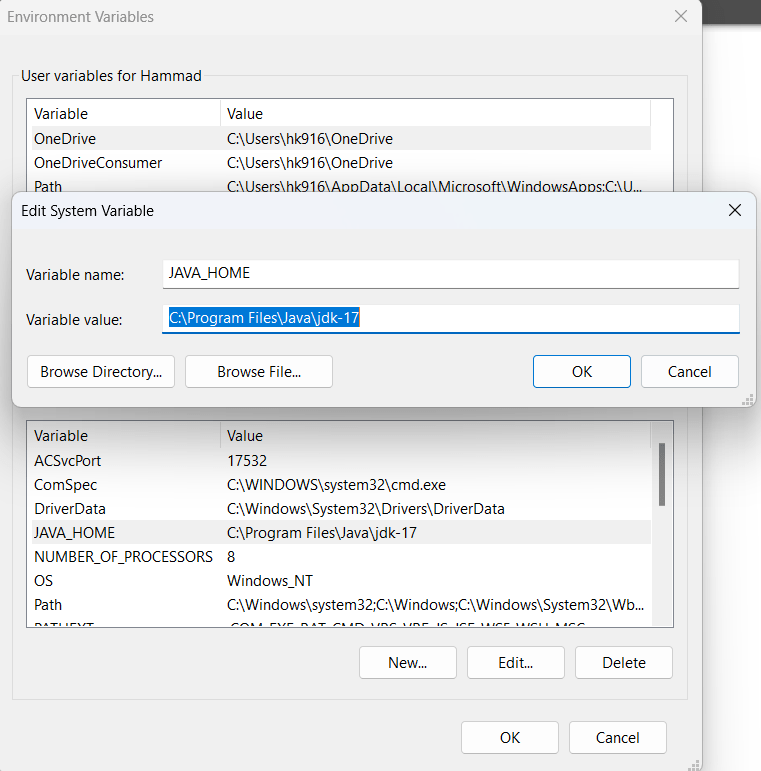Viewport: 761px width, 771px height.
Task: Select the JAVA_HOME system variable row
Action: (341, 533)
